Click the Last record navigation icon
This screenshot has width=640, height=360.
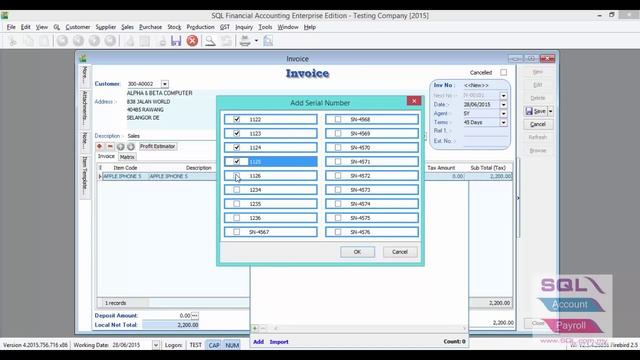[x=110, y=41]
